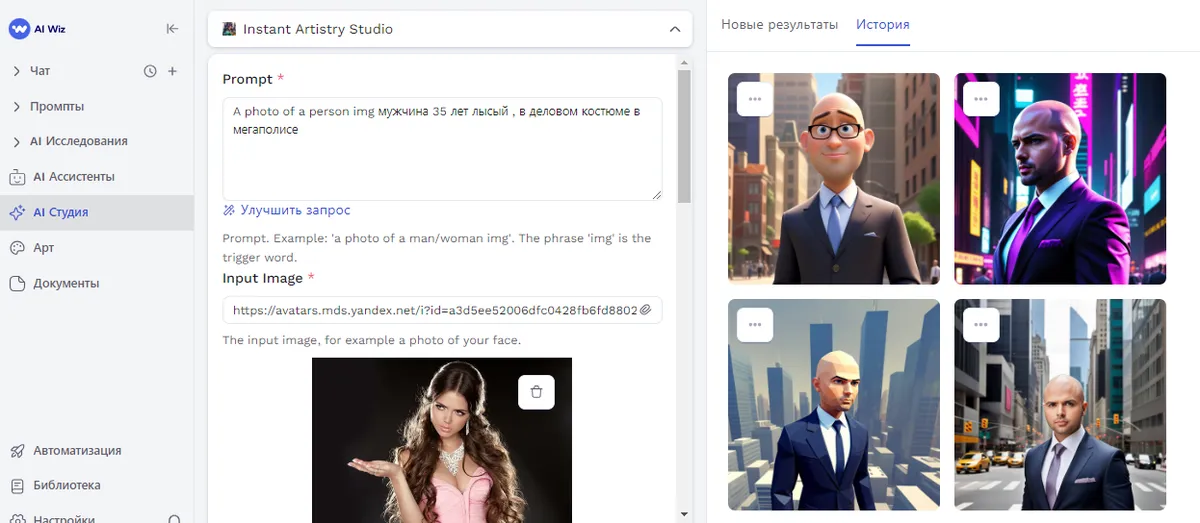Click the AI Wiz logo icon
The image size is (1200, 523).
click(19, 29)
